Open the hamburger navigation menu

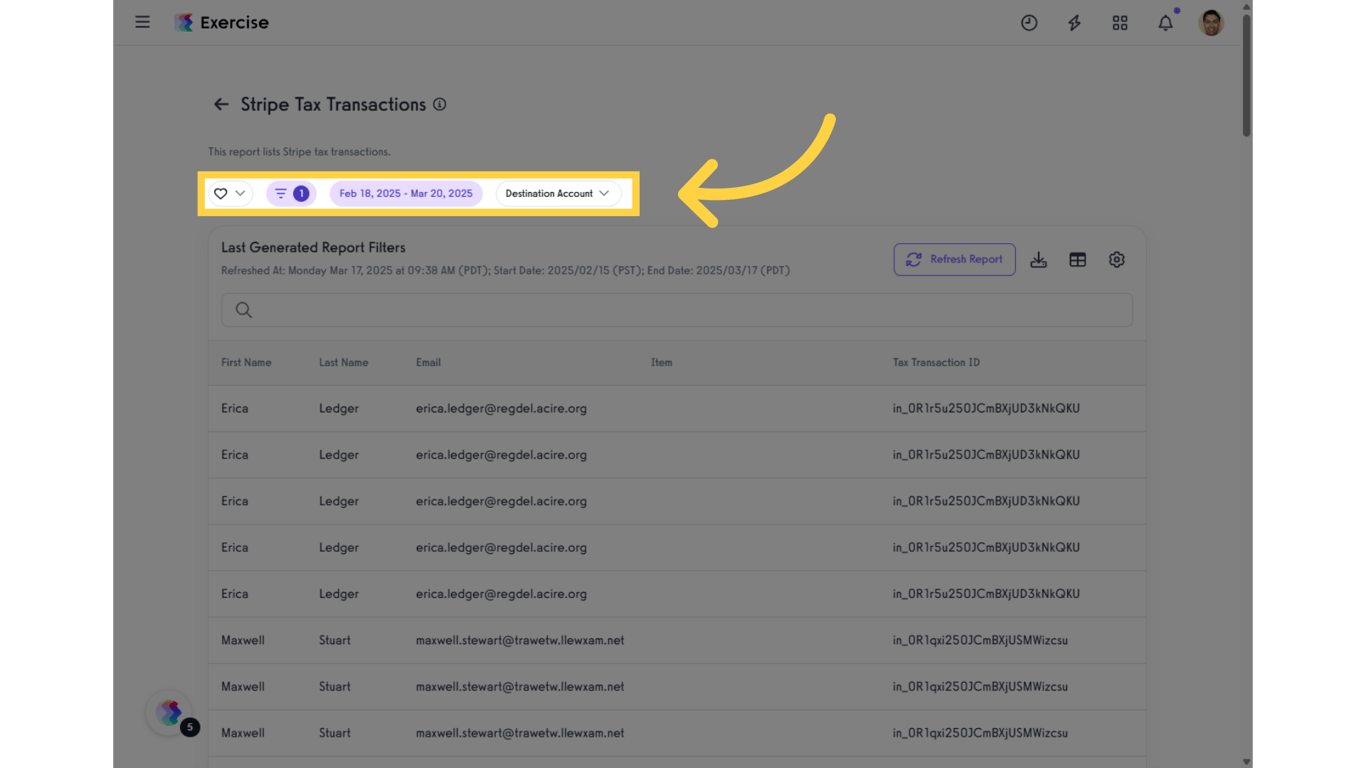coord(143,22)
